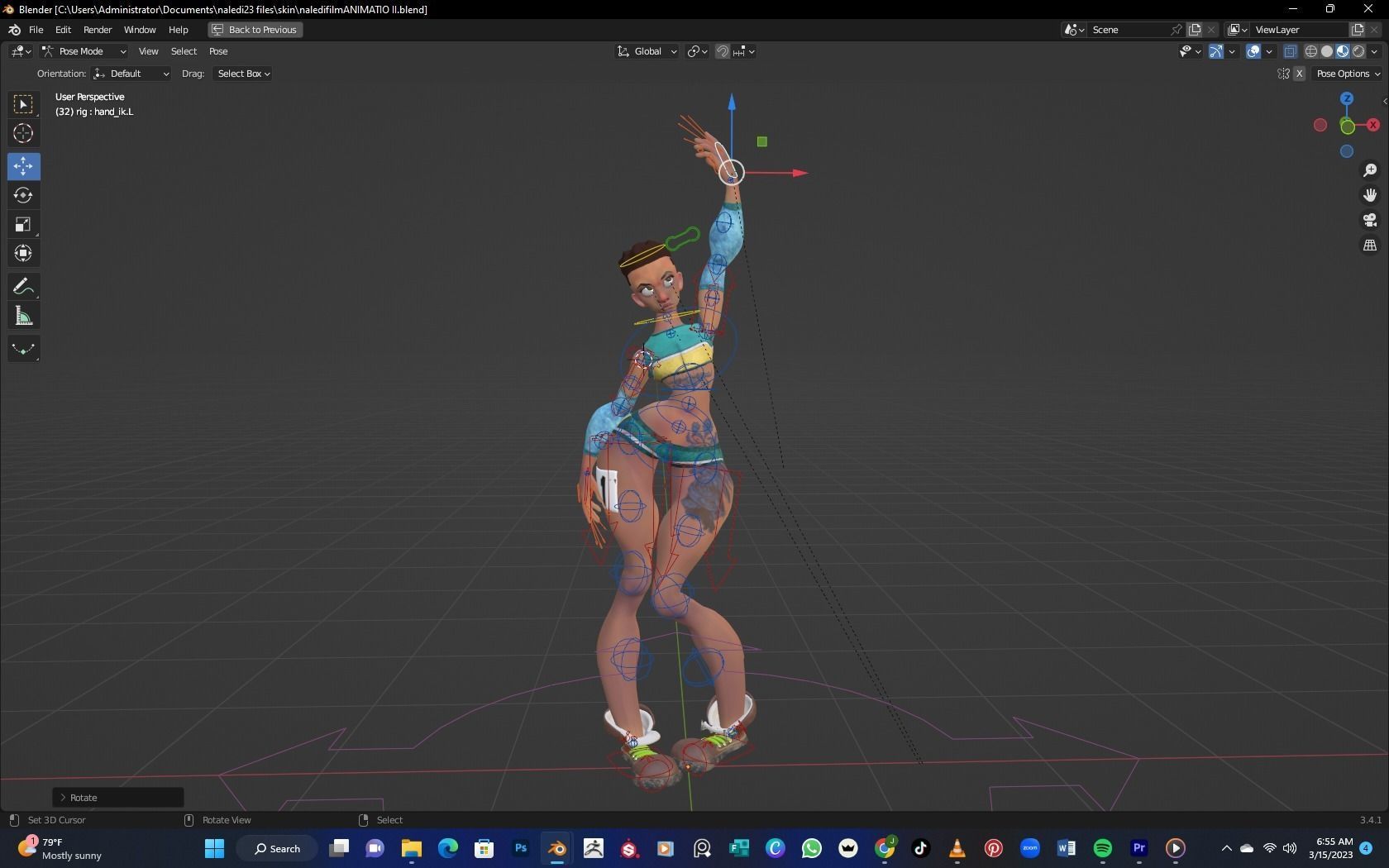
Task: Create new scene with copy icon
Action: (1195, 30)
